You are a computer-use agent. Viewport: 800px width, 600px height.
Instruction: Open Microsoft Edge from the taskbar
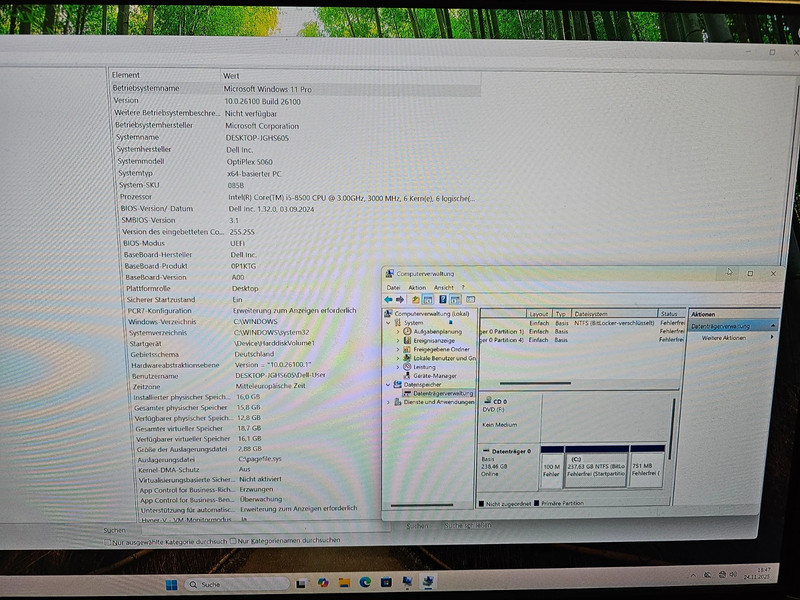click(x=365, y=583)
